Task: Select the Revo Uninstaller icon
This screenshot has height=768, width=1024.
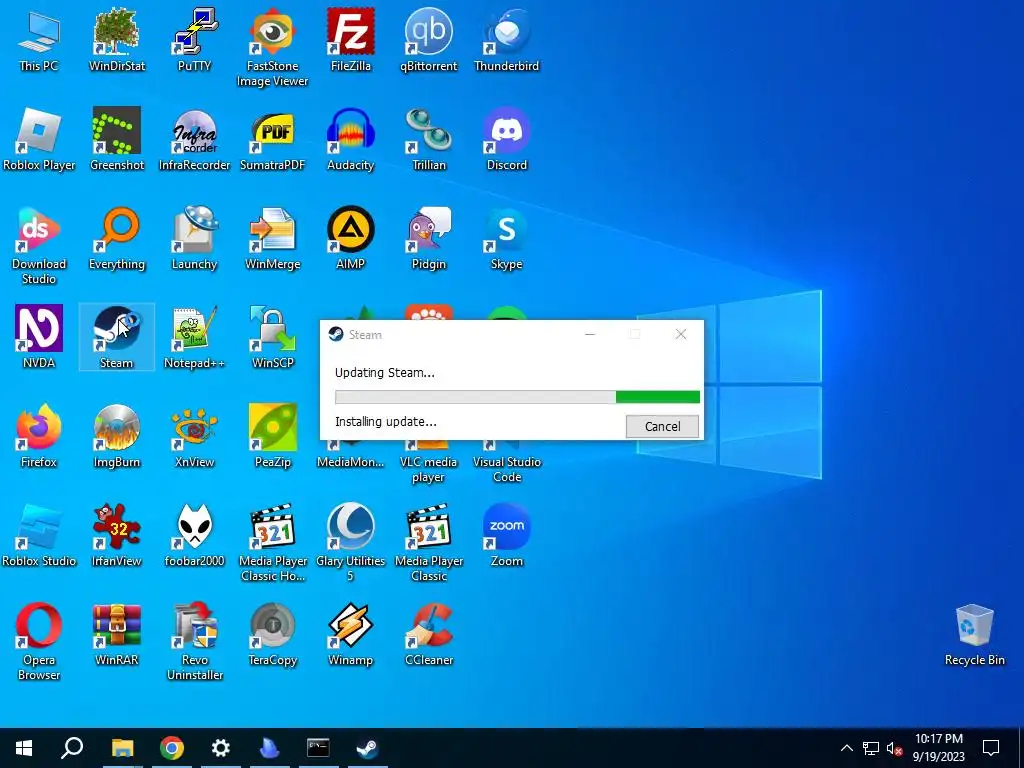Action: click(x=195, y=643)
